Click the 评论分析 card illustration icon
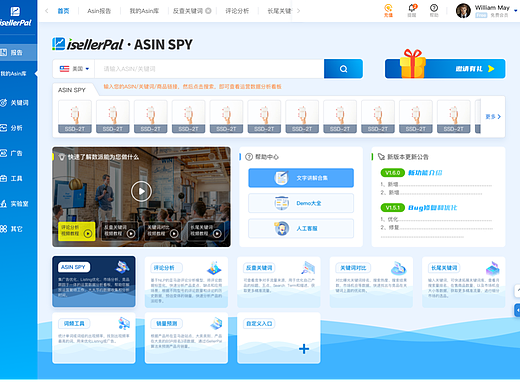This screenshot has width=520, height=390. (214, 268)
